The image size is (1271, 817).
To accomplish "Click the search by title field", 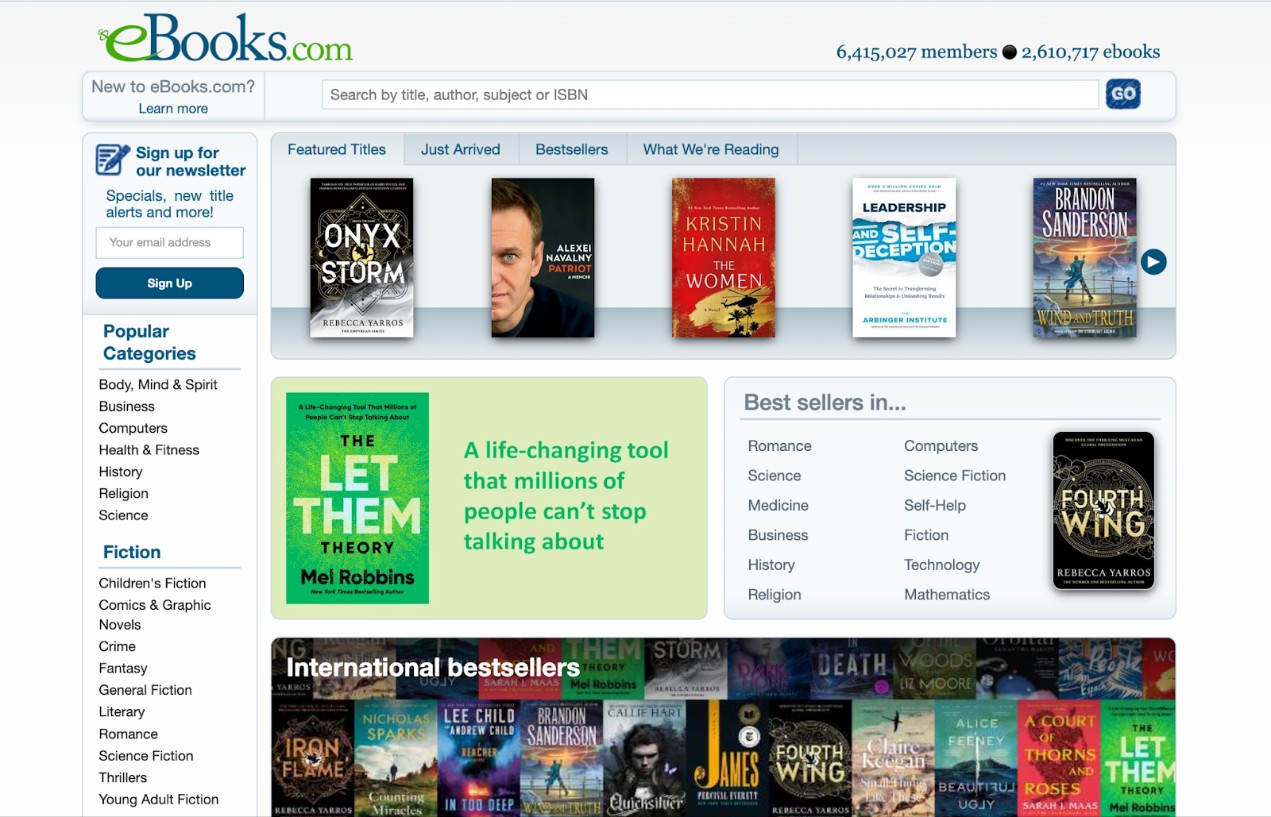I will 710,95.
